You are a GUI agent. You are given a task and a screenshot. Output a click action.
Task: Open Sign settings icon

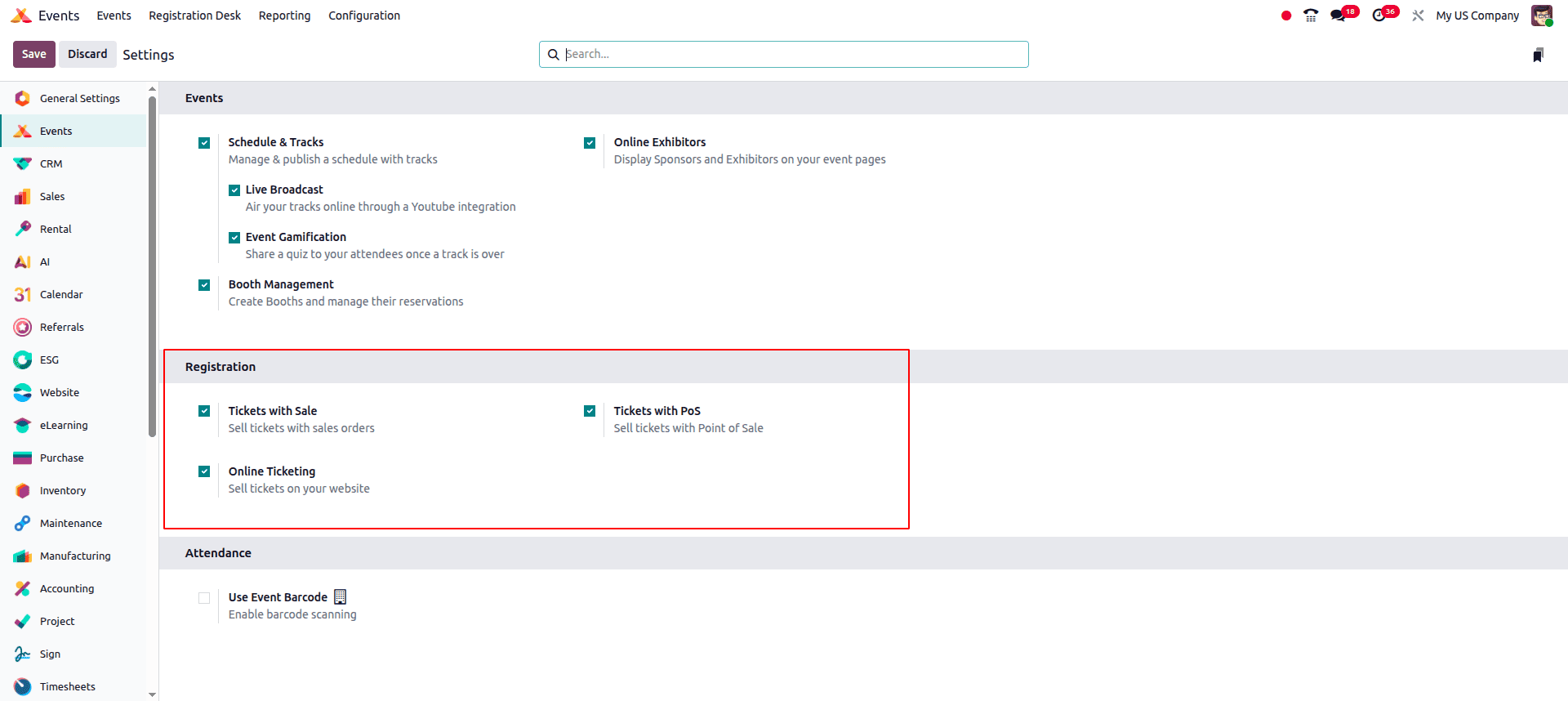(23, 654)
